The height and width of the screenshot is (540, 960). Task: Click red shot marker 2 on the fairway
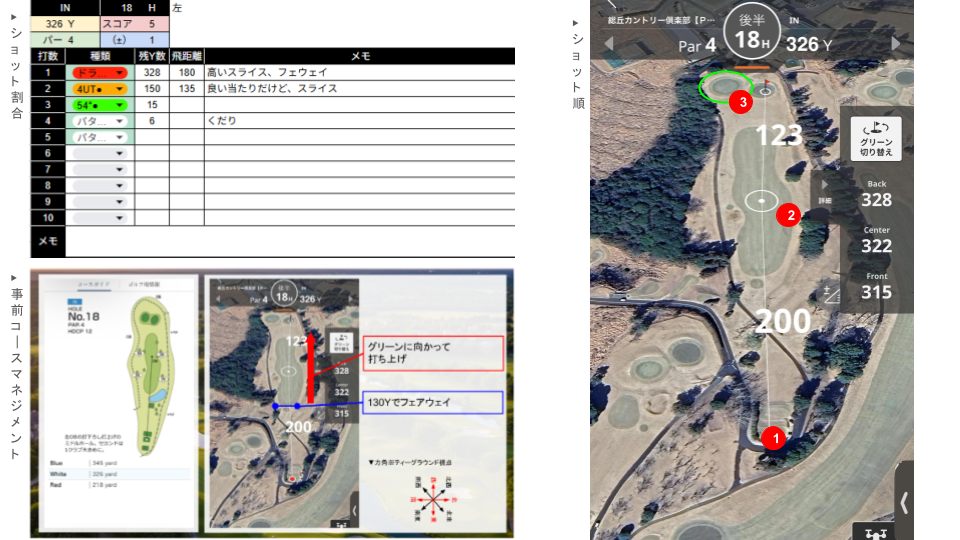click(x=788, y=215)
